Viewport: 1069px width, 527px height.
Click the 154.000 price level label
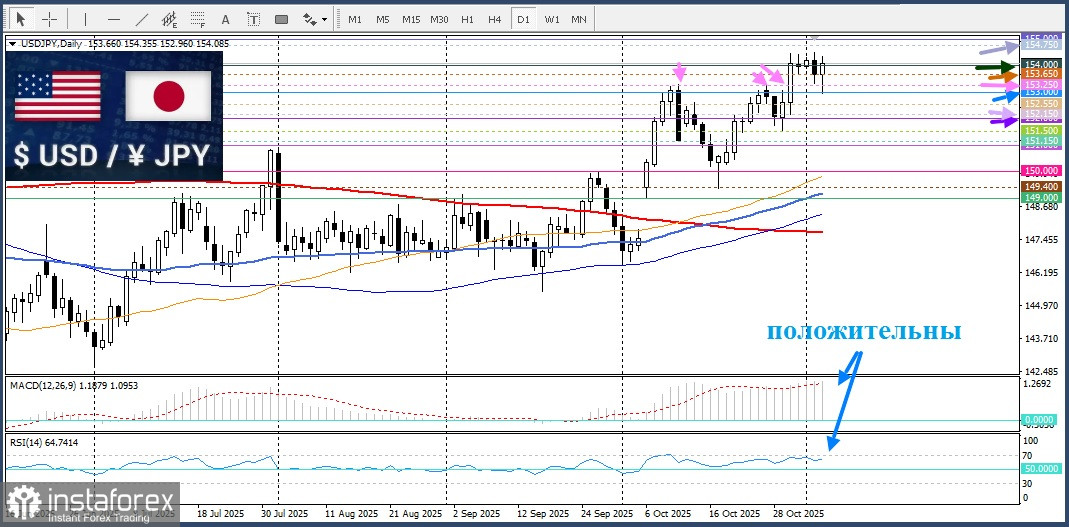click(1041, 64)
